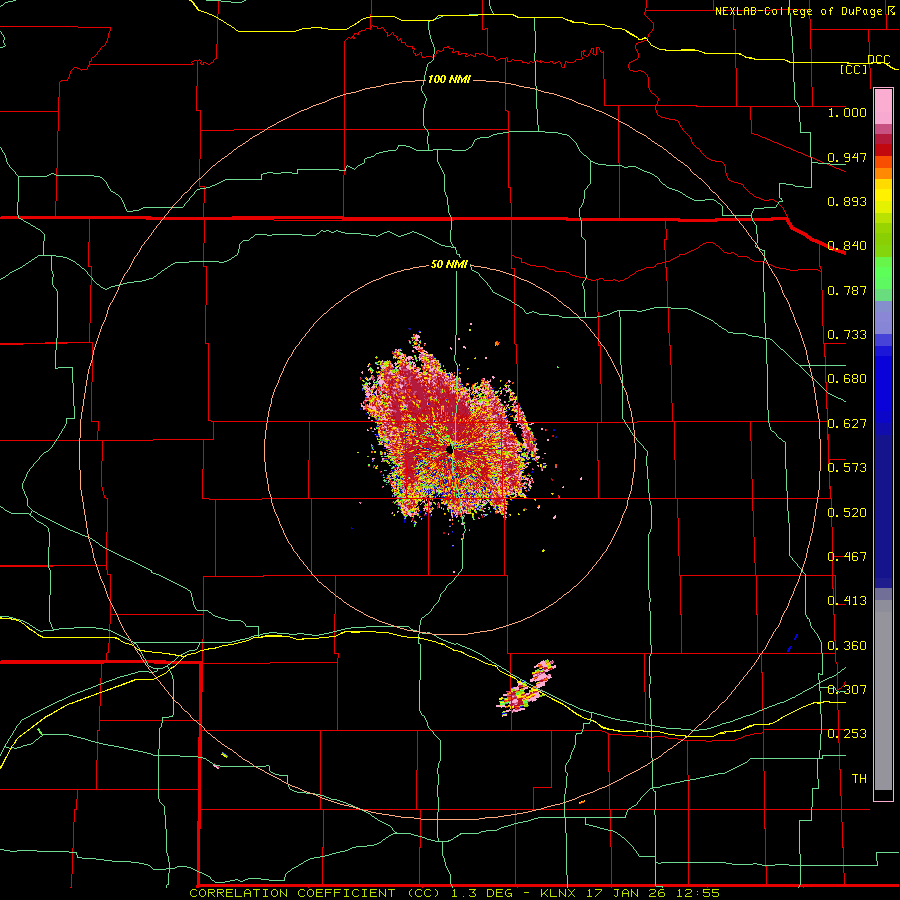Click the 100 NMI range ring label
900x900 pixels.
pos(449,79)
